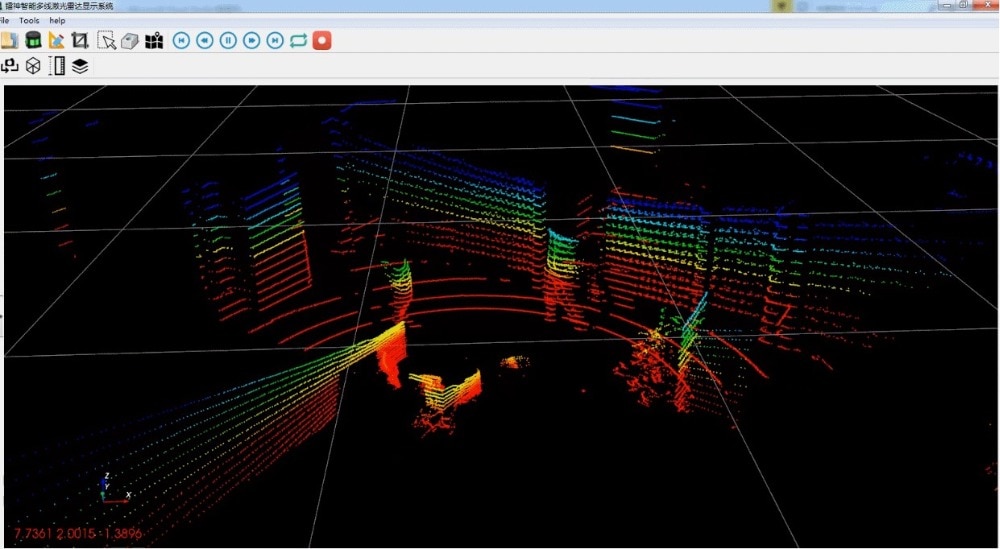Open the stacked layers icon
This screenshot has height=549, width=1000.
(80, 66)
